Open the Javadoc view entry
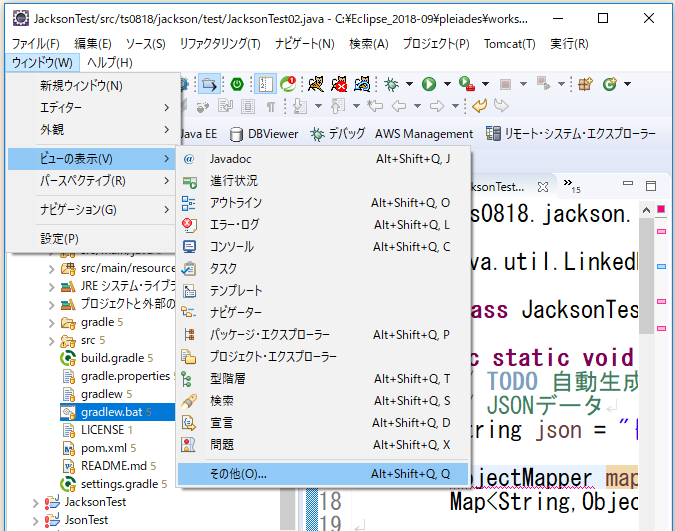This screenshot has width=675, height=531. coord(323,159)
